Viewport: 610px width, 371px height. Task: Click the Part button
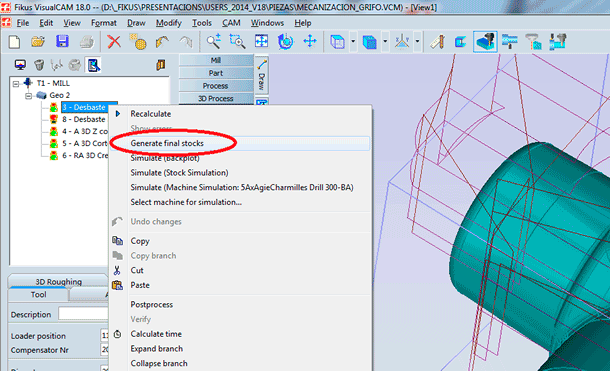216,73
